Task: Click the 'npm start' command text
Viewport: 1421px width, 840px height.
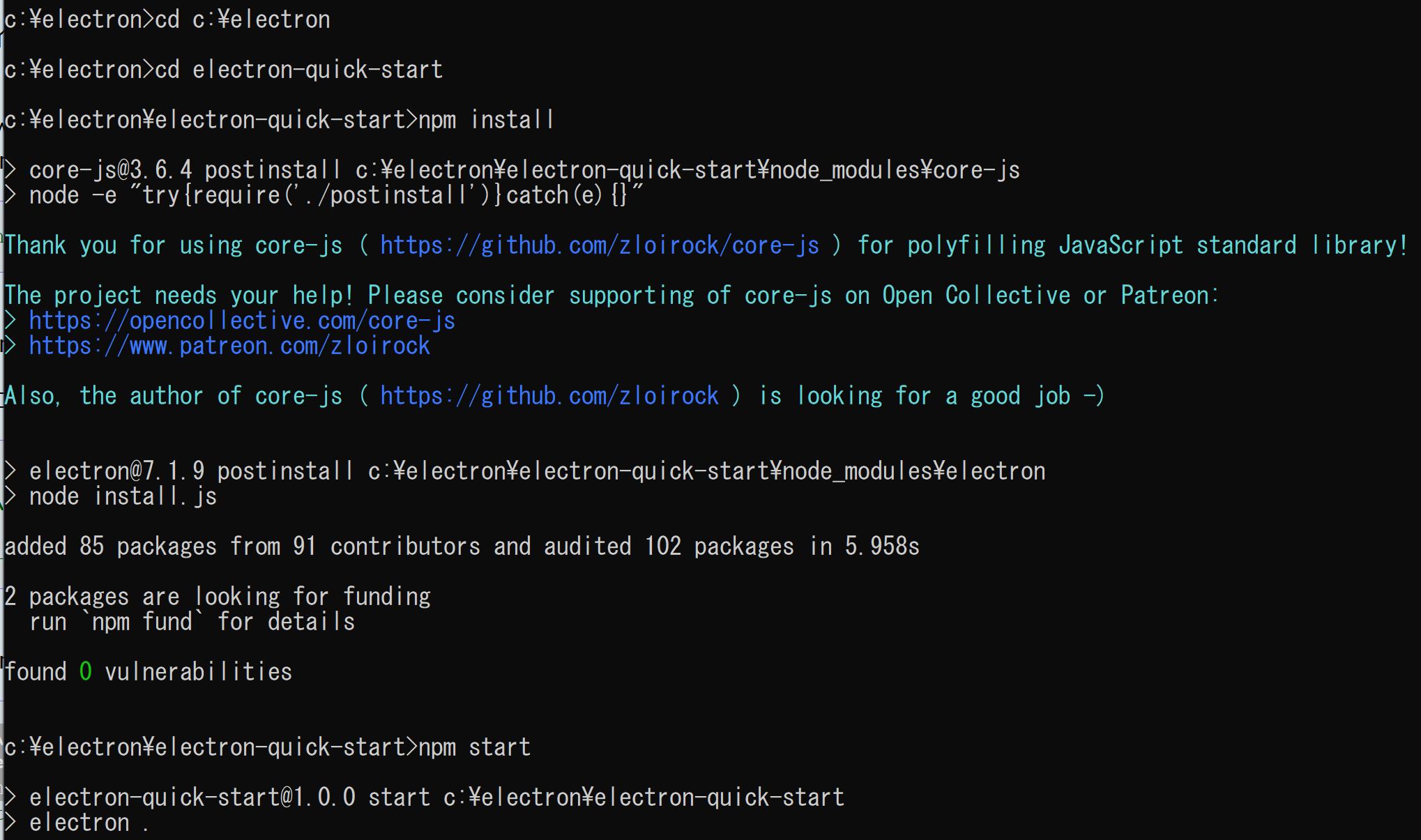Action: point(474,747)
